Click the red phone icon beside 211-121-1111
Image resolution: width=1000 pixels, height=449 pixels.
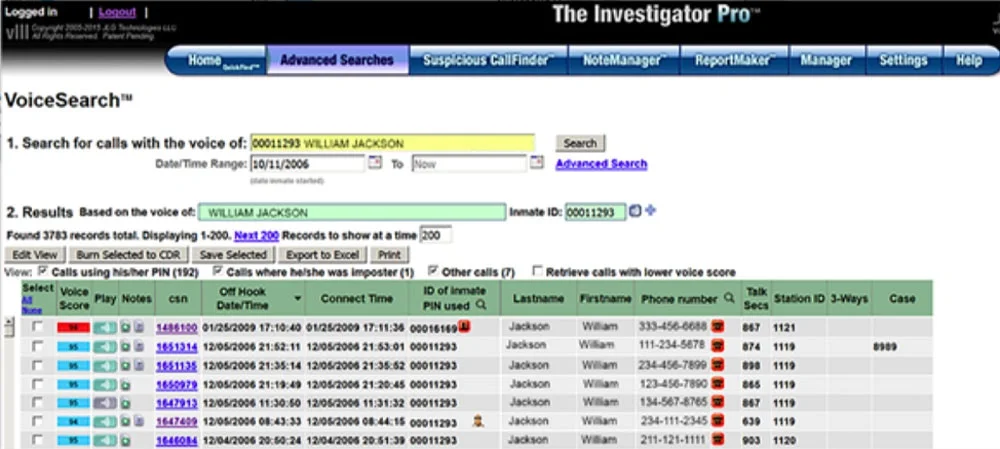718,439
